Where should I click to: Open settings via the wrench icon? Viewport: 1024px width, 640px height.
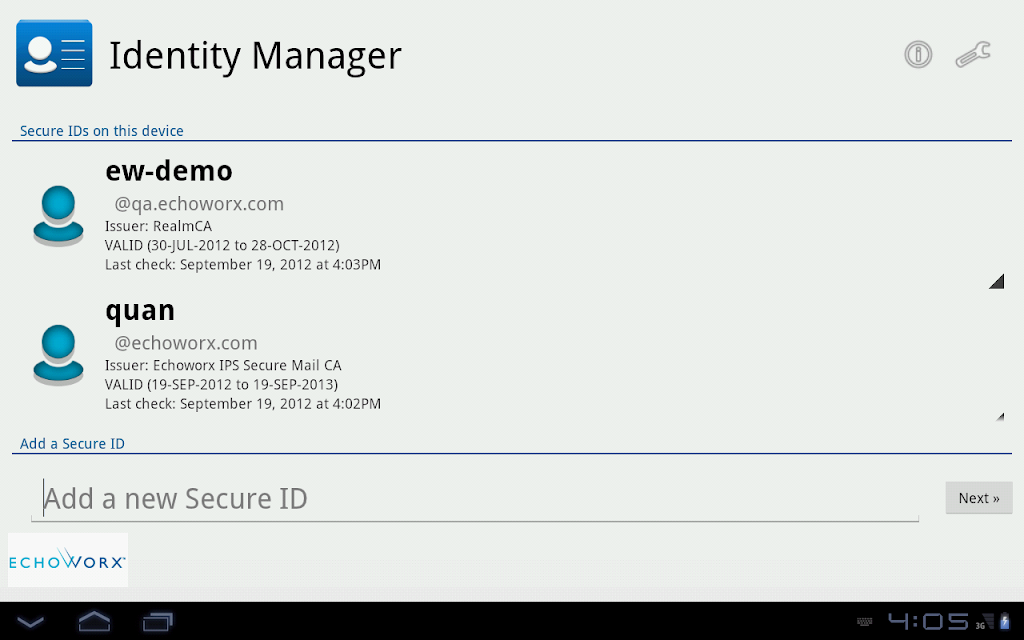pos(973,54)
